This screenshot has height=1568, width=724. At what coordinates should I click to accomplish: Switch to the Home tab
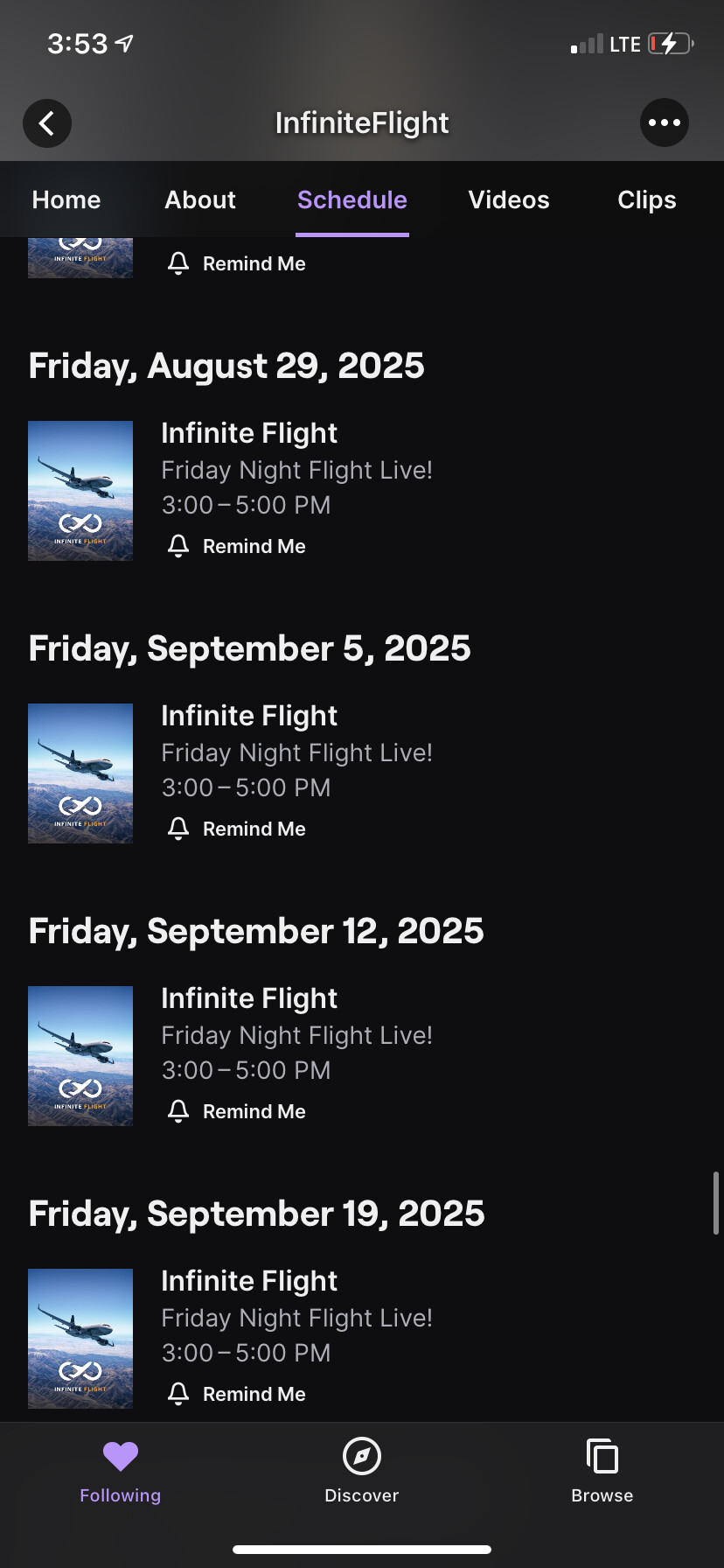tap(66, 199)
